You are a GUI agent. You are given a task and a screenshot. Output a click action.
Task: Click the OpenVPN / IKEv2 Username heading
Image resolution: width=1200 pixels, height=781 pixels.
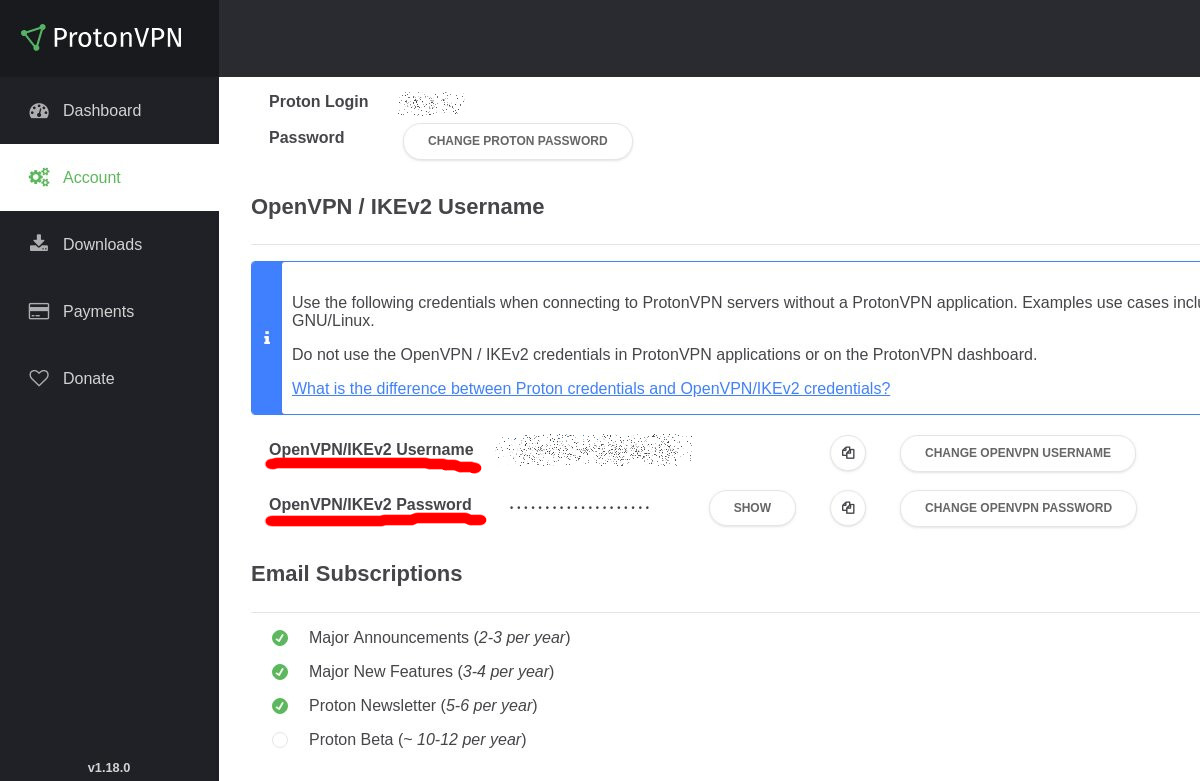click(x=398, y=207)
